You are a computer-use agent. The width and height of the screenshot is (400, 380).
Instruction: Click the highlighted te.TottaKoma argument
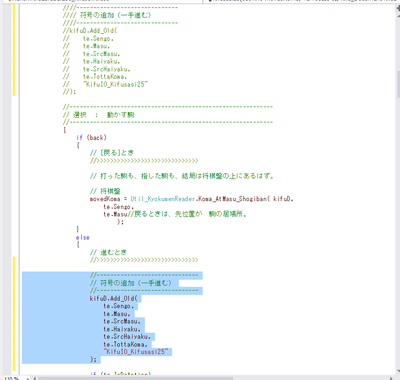point(125,344)
